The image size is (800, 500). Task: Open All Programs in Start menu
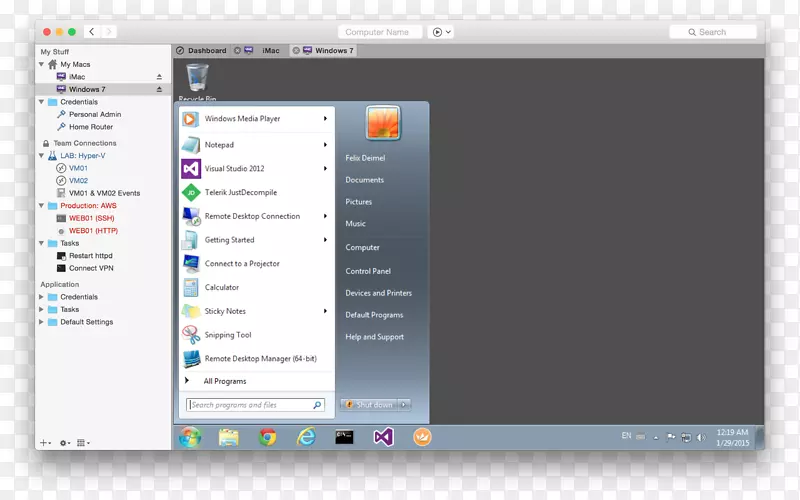tap(224, 381)
